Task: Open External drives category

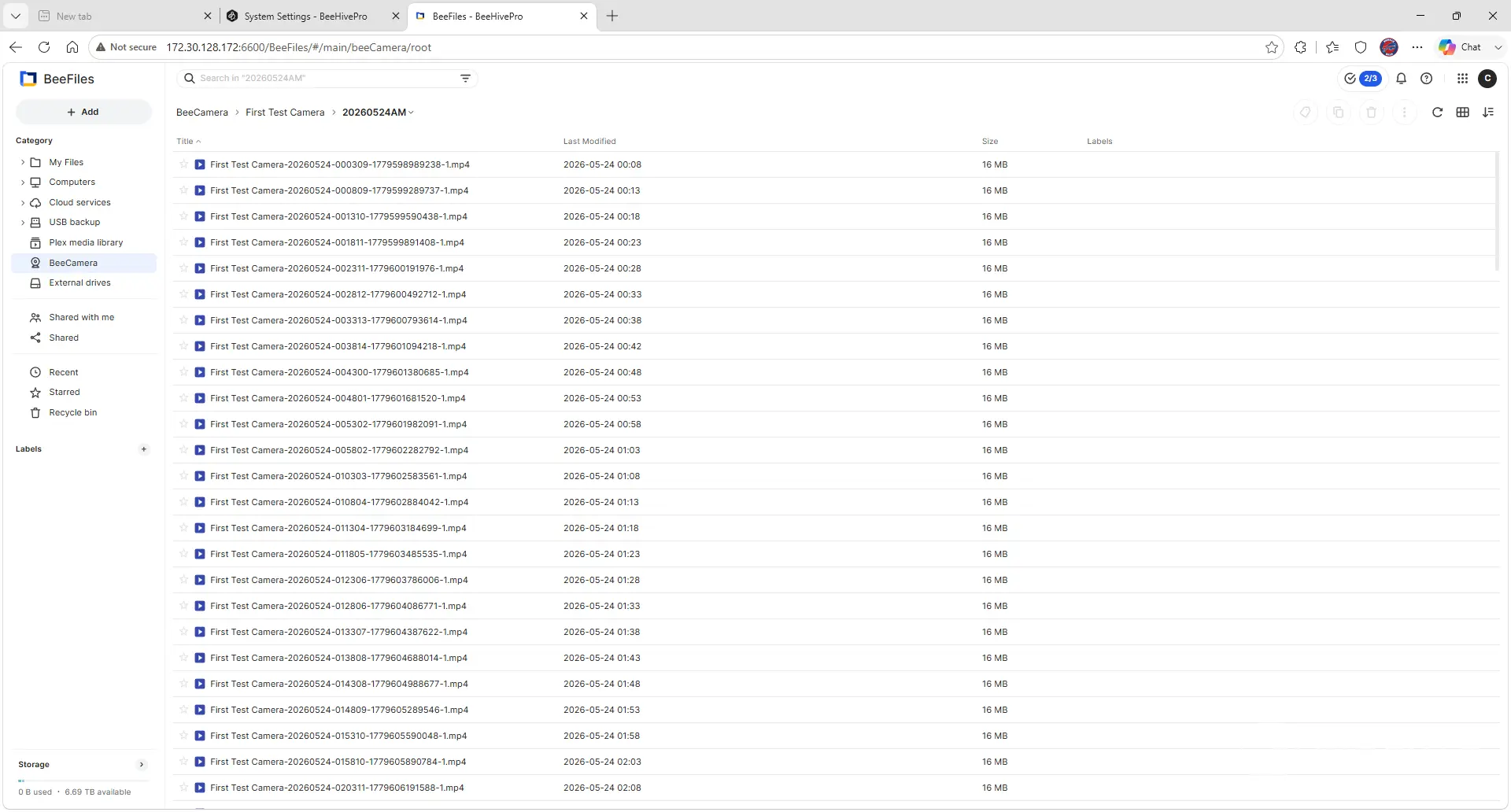Action: [79, 282]
